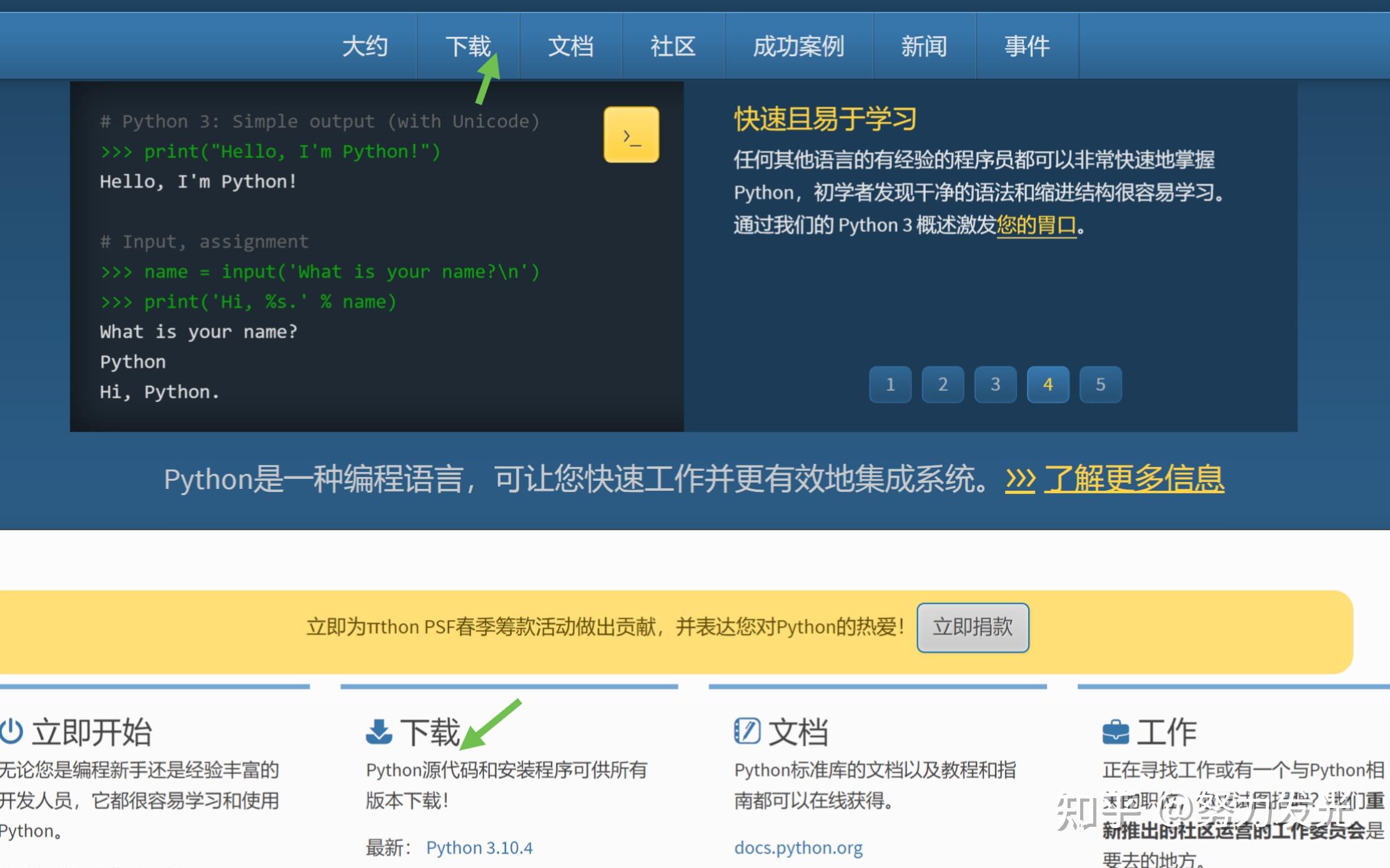Click the 快速且易于学习 slide heading
The image size is (1390, 868).
click(825, 119)
